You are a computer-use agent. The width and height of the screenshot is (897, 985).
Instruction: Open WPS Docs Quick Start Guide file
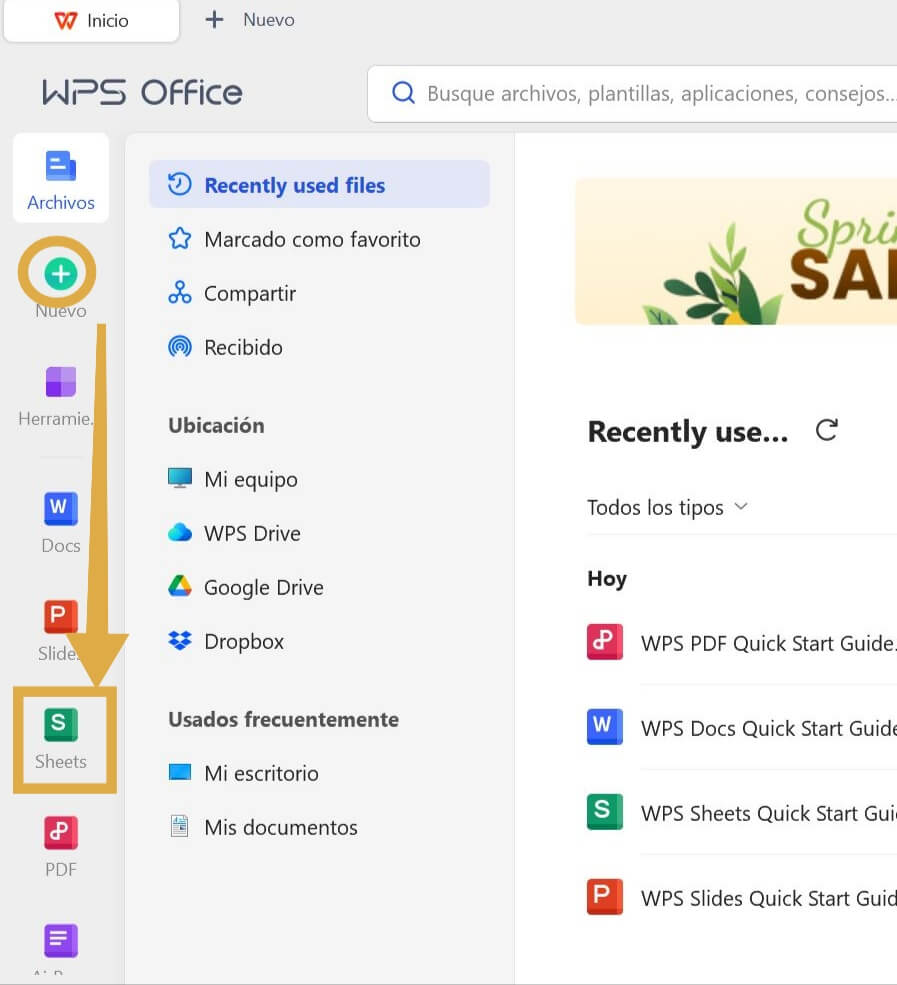(x=741, y=727)
